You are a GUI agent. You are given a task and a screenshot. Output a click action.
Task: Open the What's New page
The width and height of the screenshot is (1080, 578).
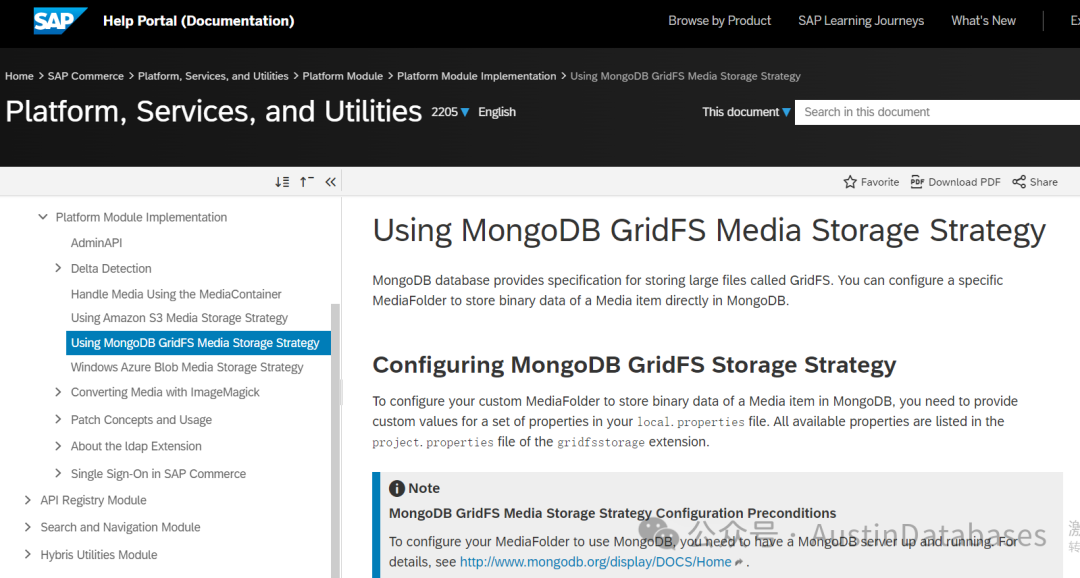pos(983,21)
